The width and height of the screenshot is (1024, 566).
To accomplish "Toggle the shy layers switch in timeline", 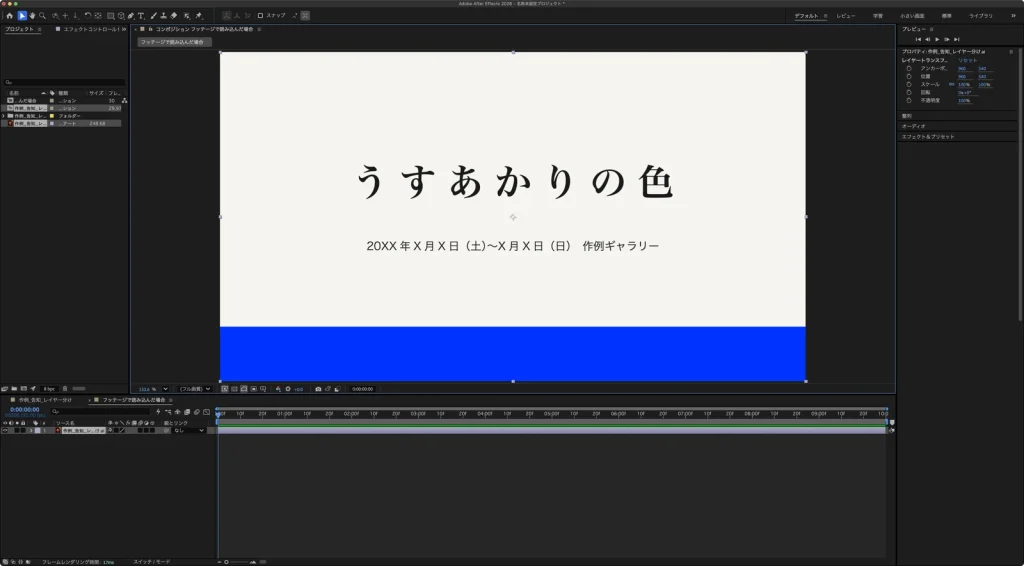I will [178, 412].
